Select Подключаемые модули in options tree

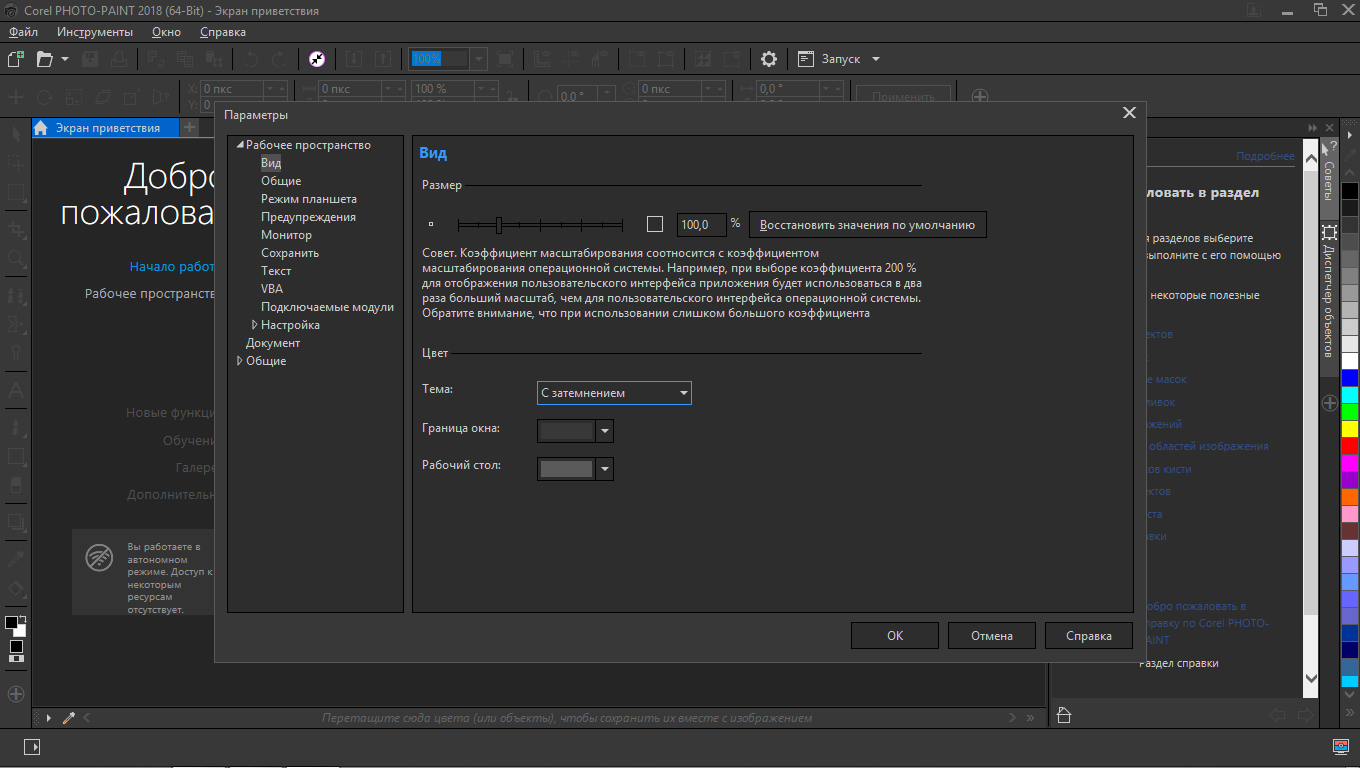(x=327, y=307)
